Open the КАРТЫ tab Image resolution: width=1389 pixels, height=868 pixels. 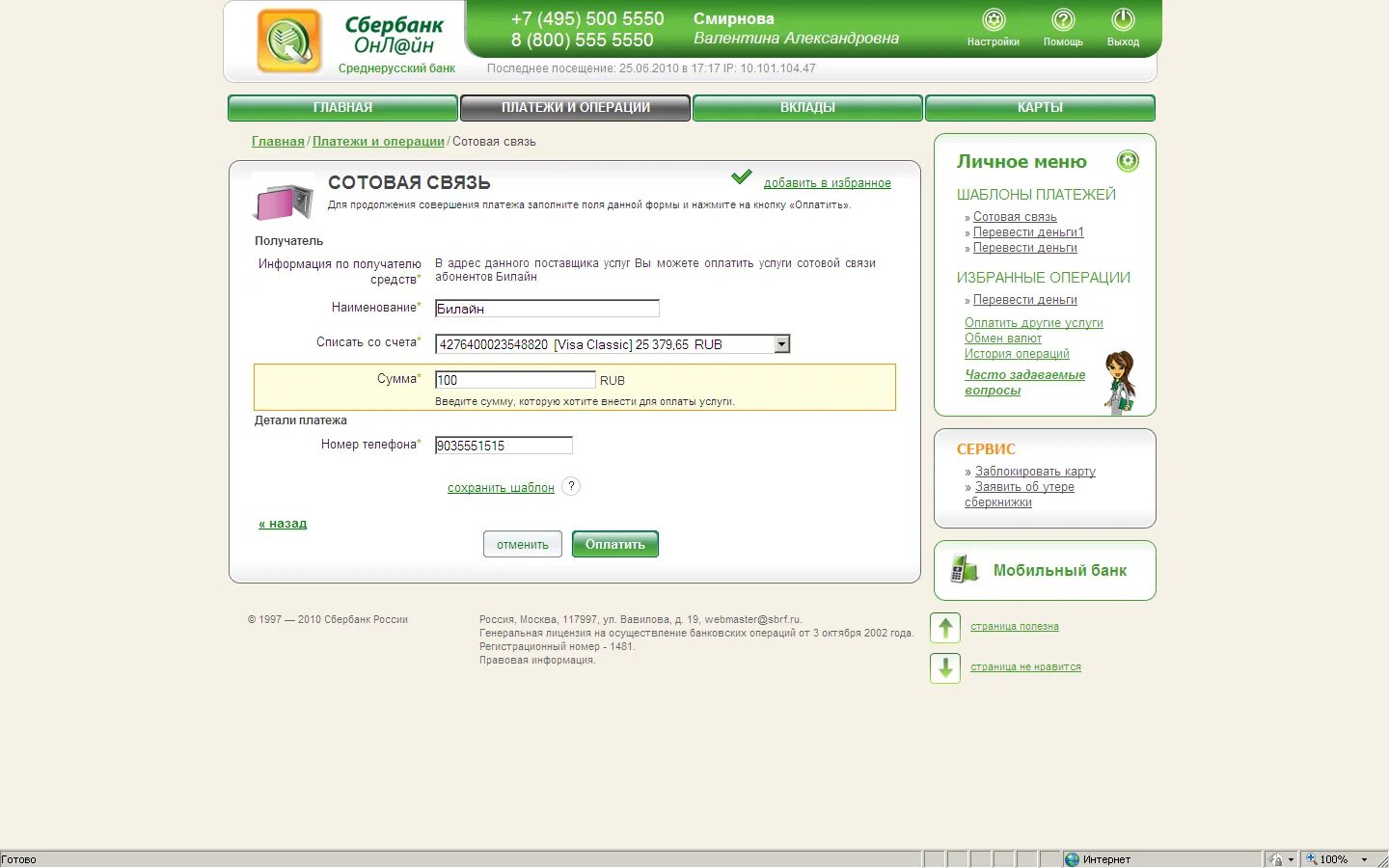1040,108
